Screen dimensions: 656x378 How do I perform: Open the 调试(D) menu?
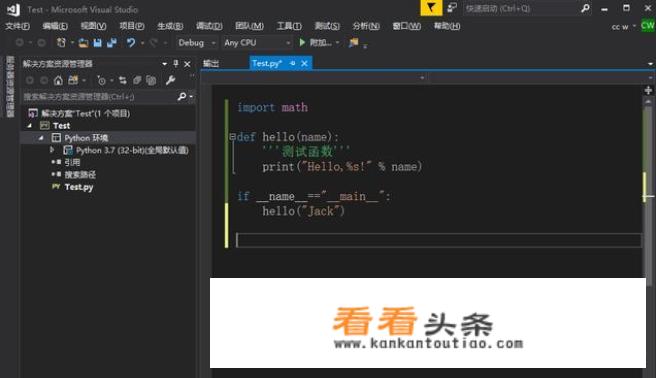(x=209, y=26)
